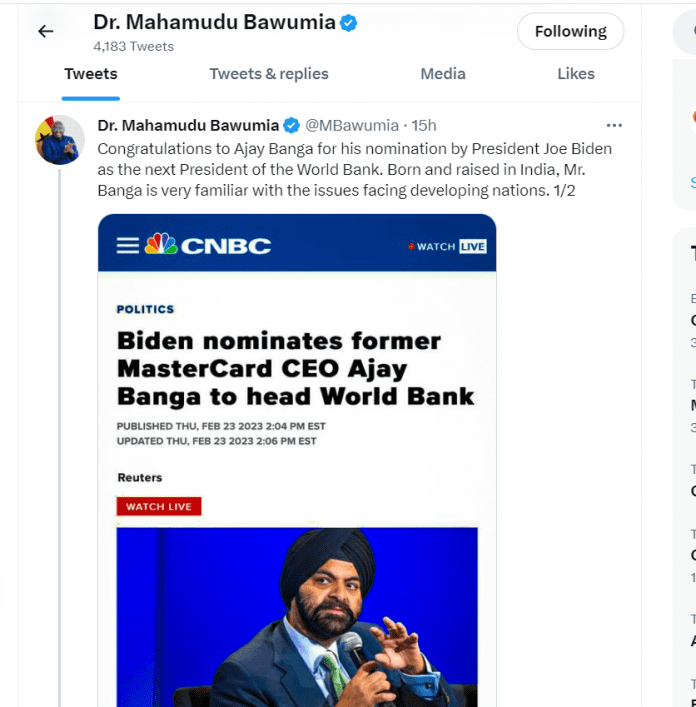Screen dimensions: 696x707
Task: Open the Tweets & replies tab
Action: [x=269, y=74]
